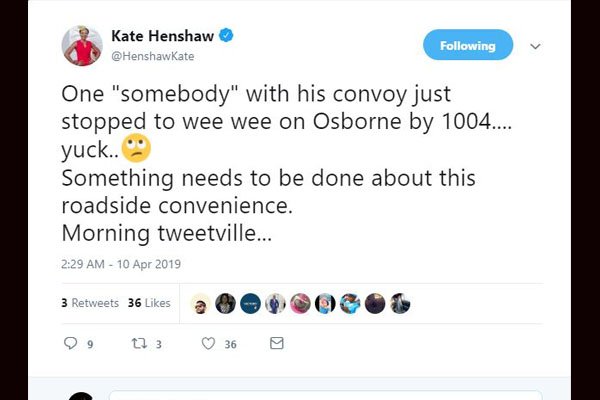Toggle the Following button
Image resolution: width=600 pixels, height=400 pixels.
468,45
